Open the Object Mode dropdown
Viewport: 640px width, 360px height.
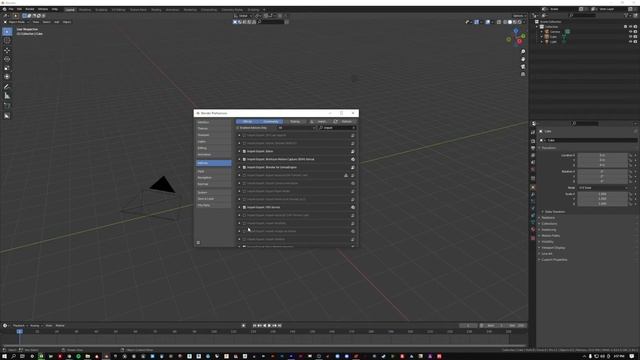(16, 22)
